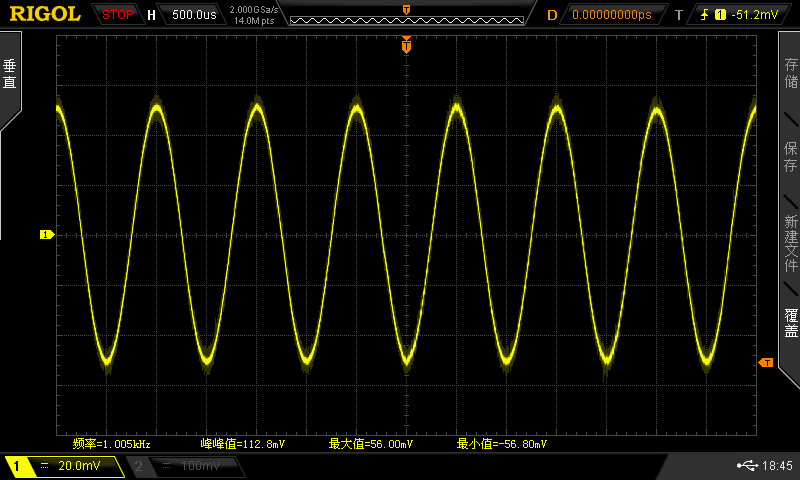
Task: Click the 频率=1.005kHz frequency measurement
Action: (x=111, y=444)
